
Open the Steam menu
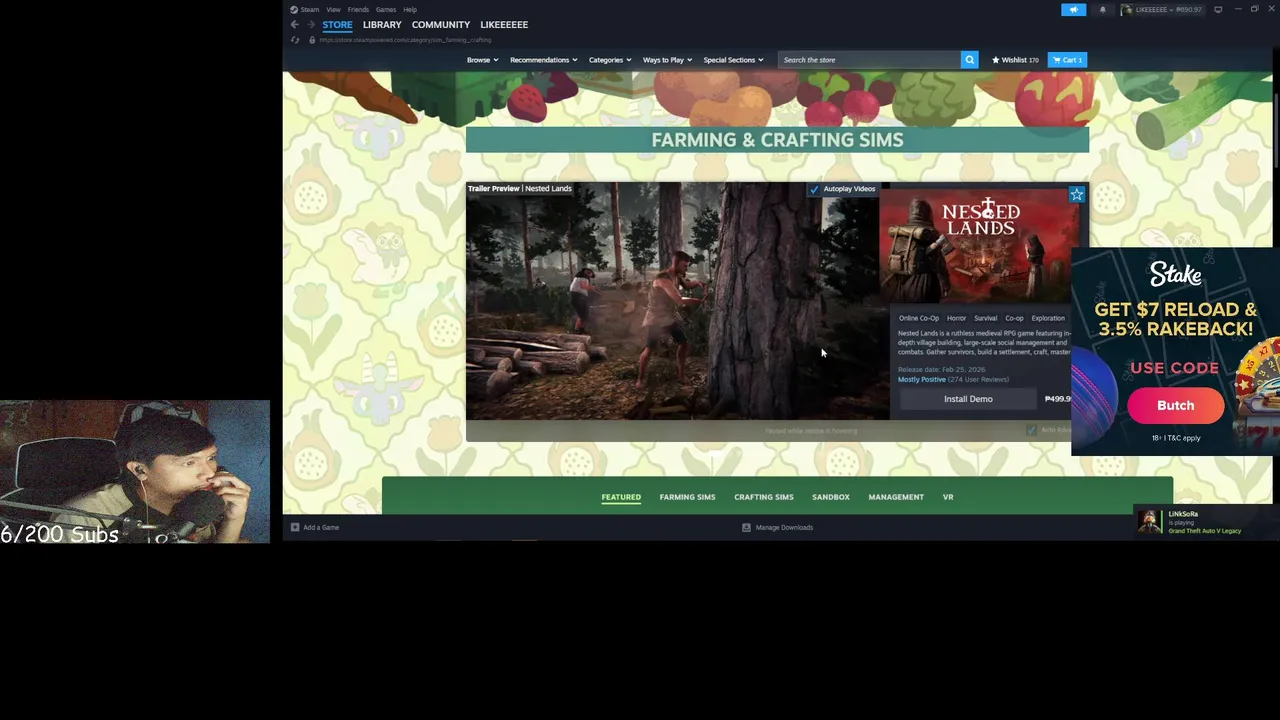tap(309, 9)
